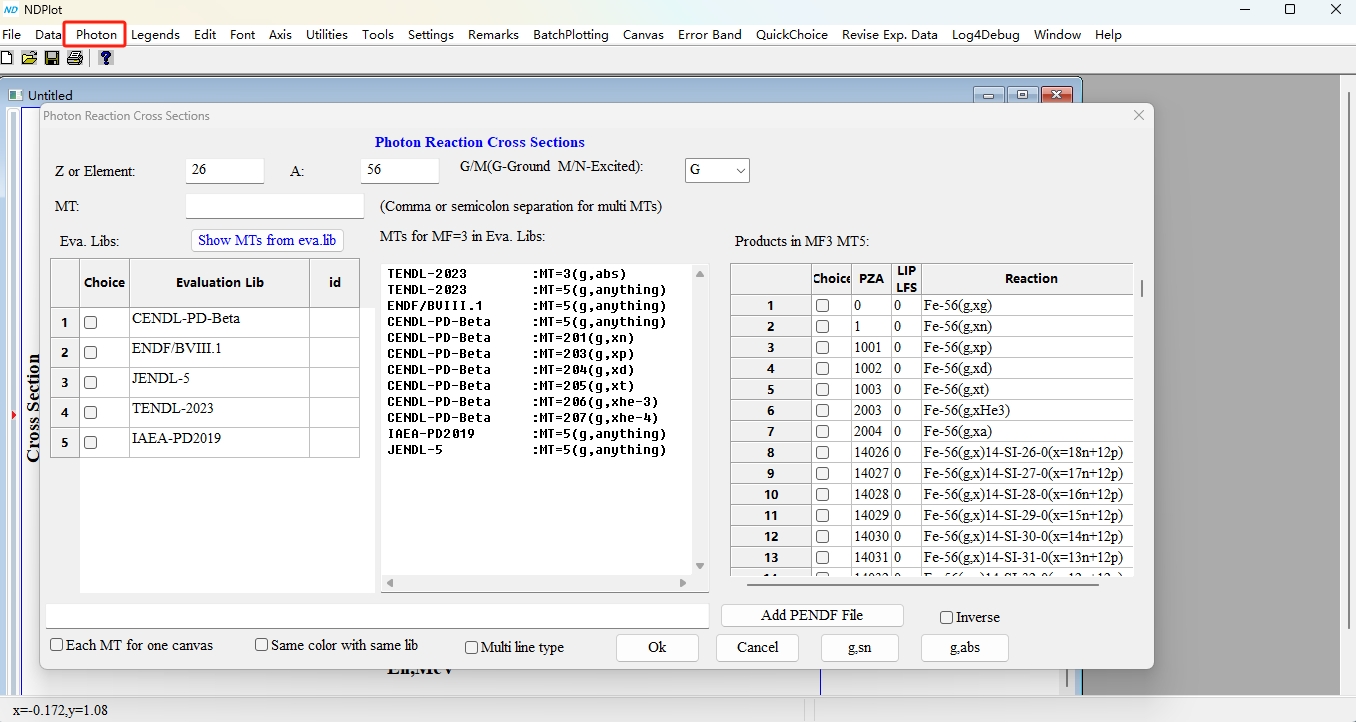Click the Save disk toolbar icon
Viewport: 1356px width, 722px height.
(52, 58)
